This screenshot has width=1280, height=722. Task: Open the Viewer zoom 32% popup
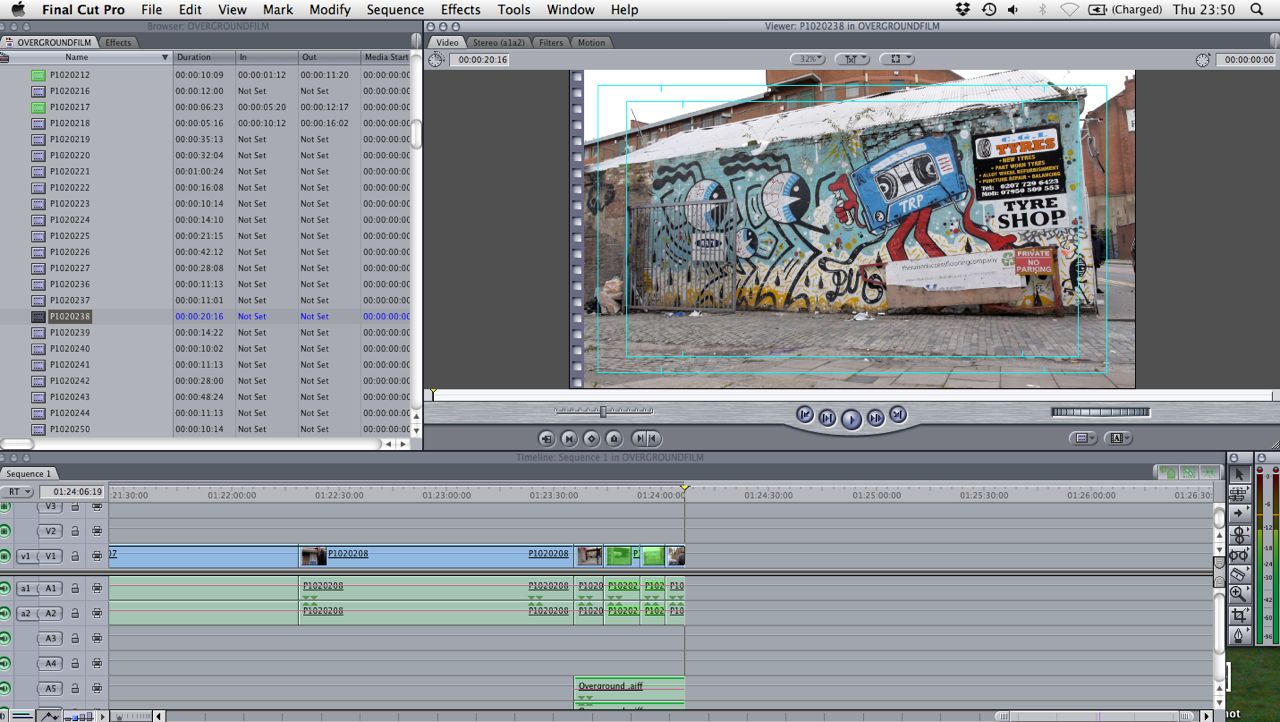pos(808,59)
